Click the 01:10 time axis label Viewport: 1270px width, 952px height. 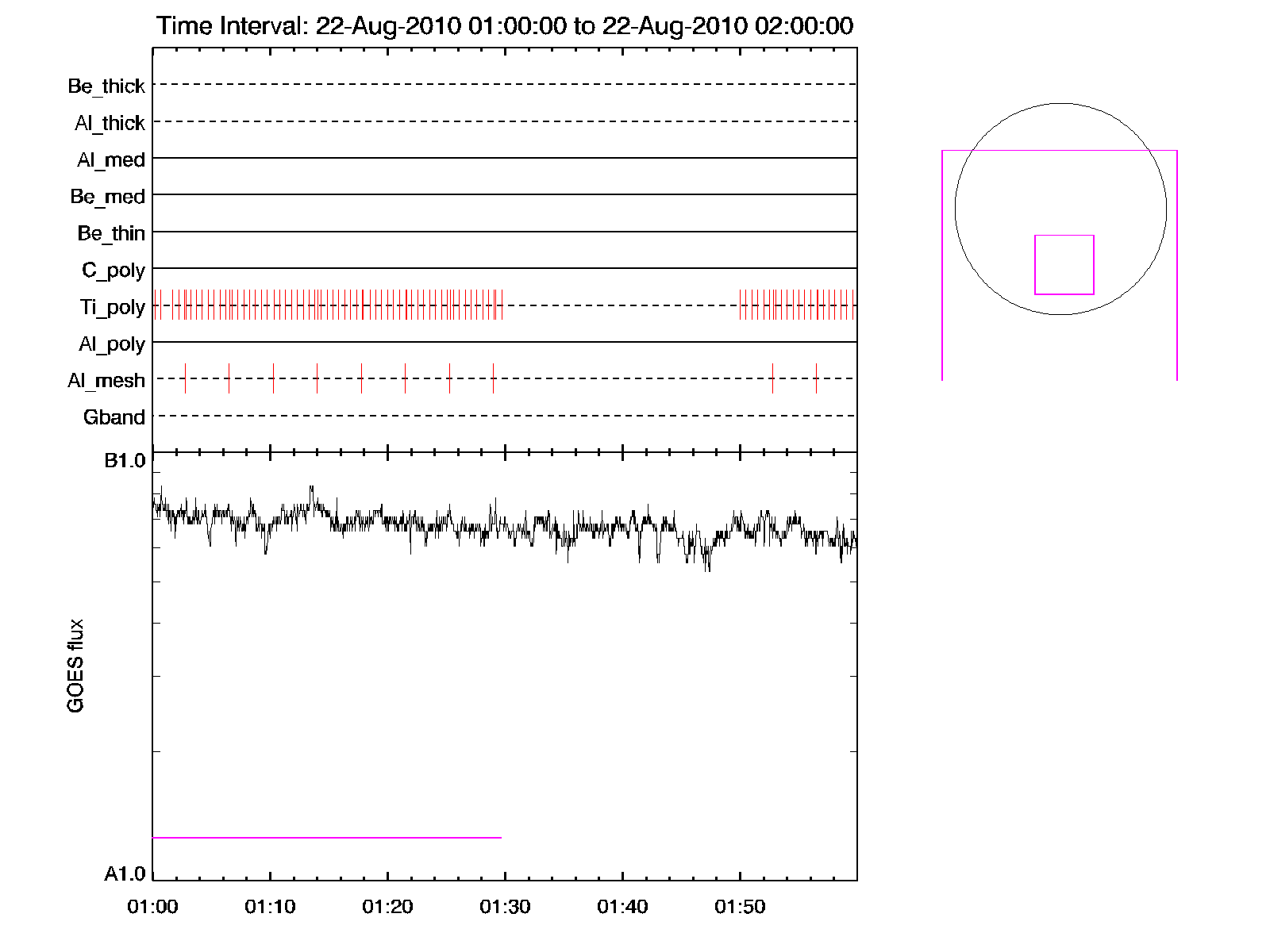[x=270, y=907]
